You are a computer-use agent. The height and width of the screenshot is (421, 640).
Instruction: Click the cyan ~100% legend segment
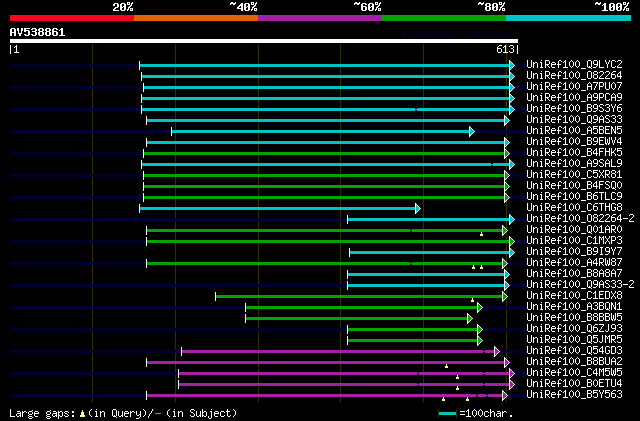569,18
